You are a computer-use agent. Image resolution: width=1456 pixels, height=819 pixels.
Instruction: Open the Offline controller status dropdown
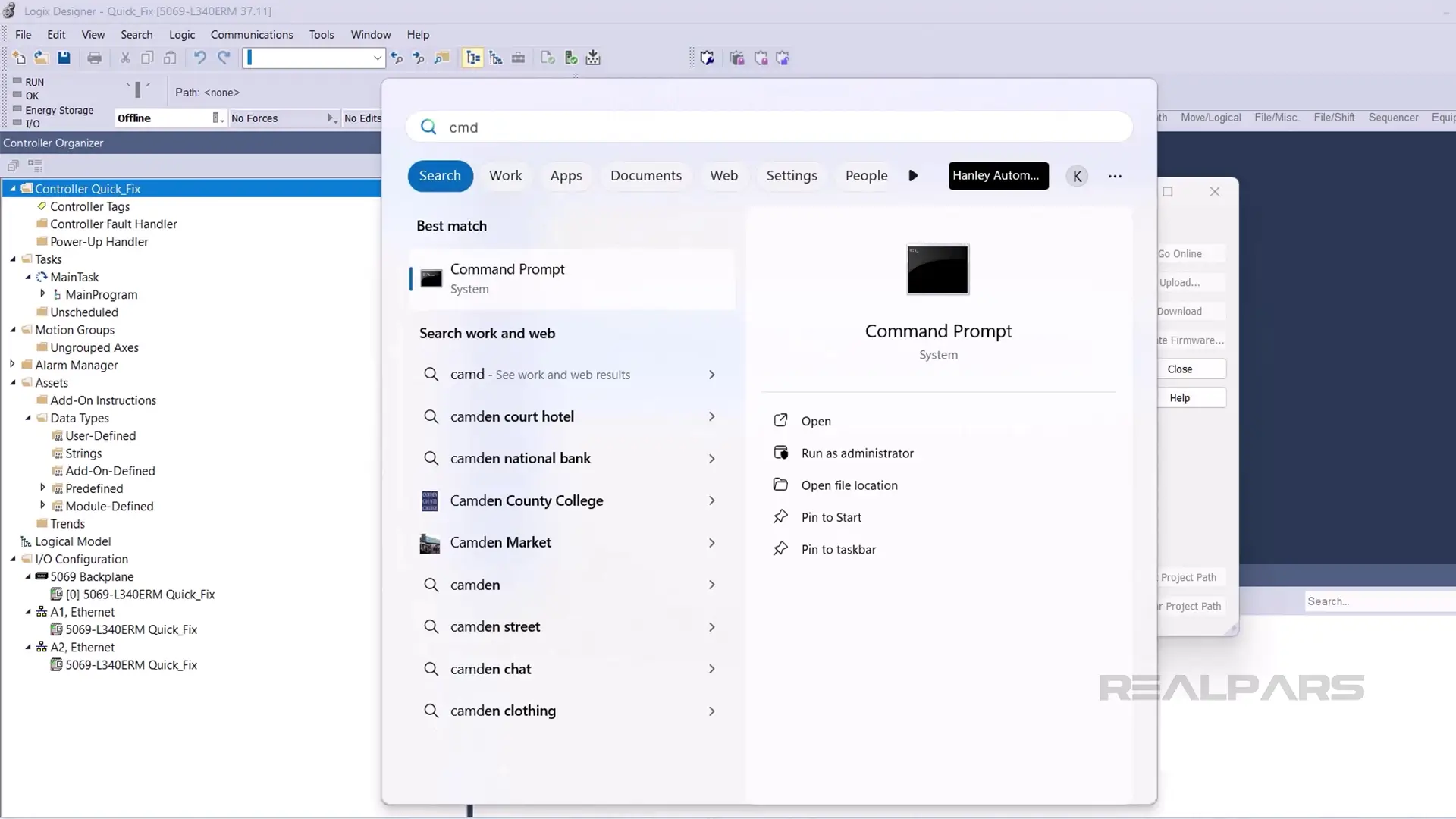pyautogui.click(x=218, y=118)
